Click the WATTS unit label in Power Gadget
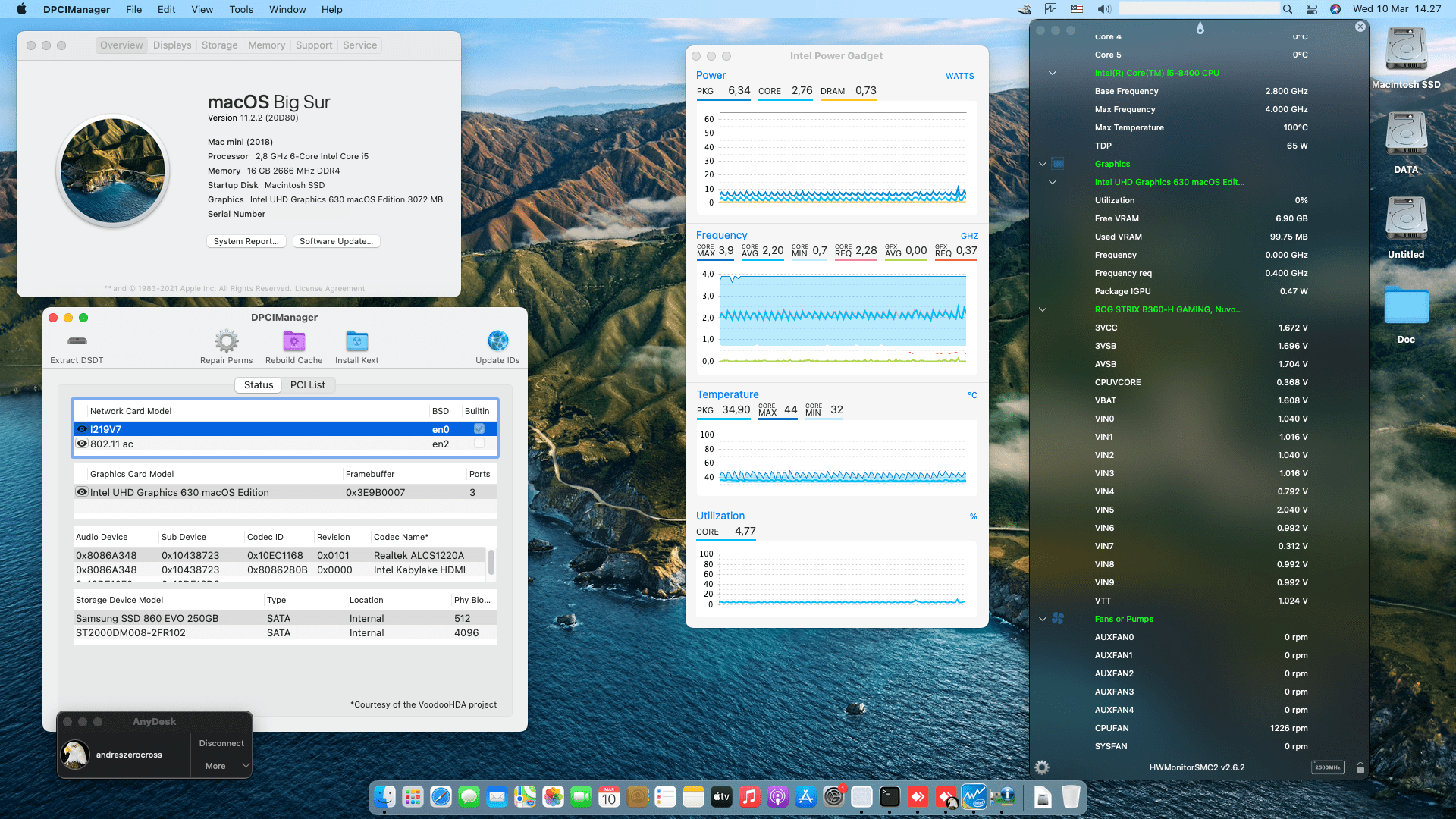 (960, 76)
